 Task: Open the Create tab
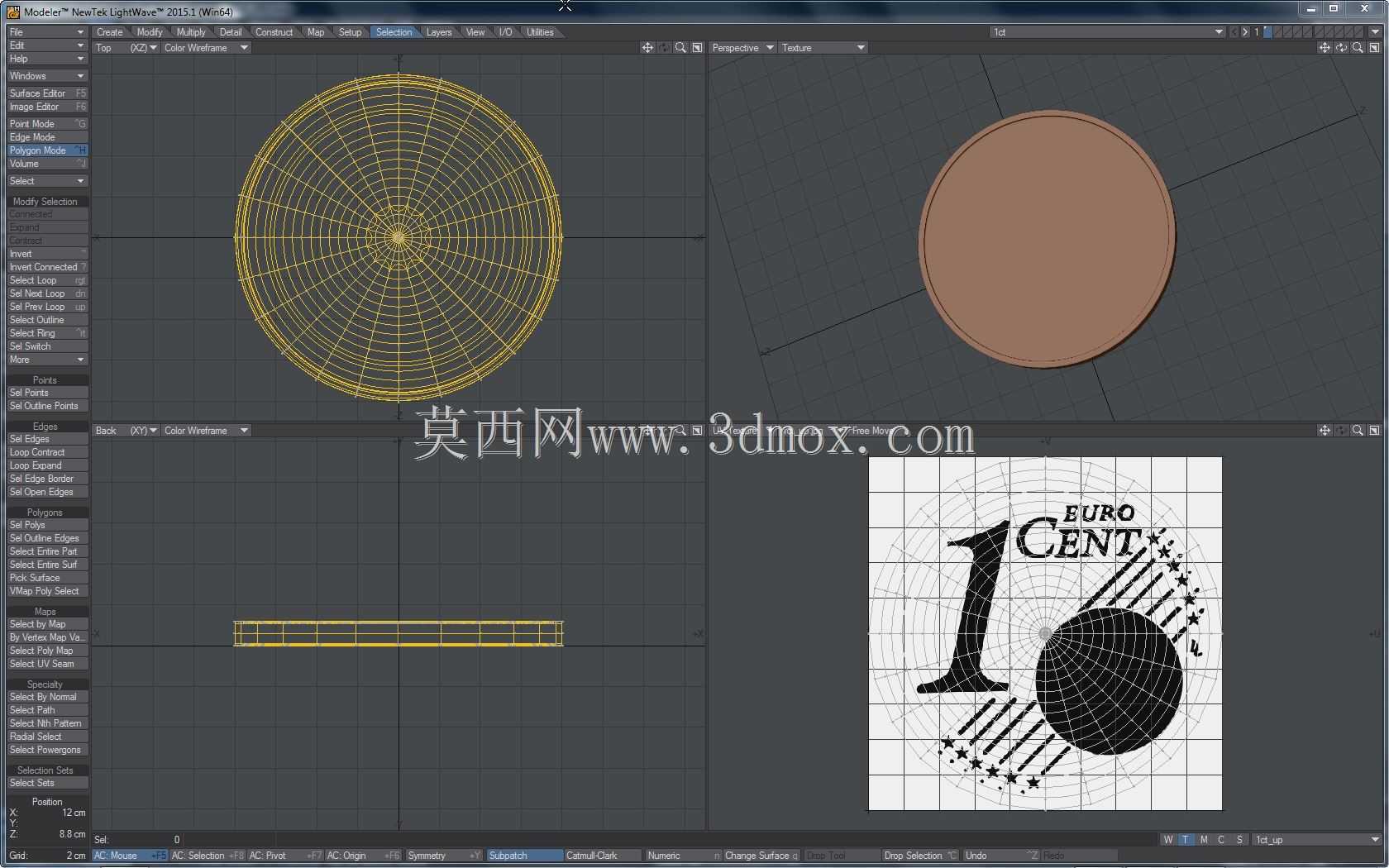pos(109,32)
